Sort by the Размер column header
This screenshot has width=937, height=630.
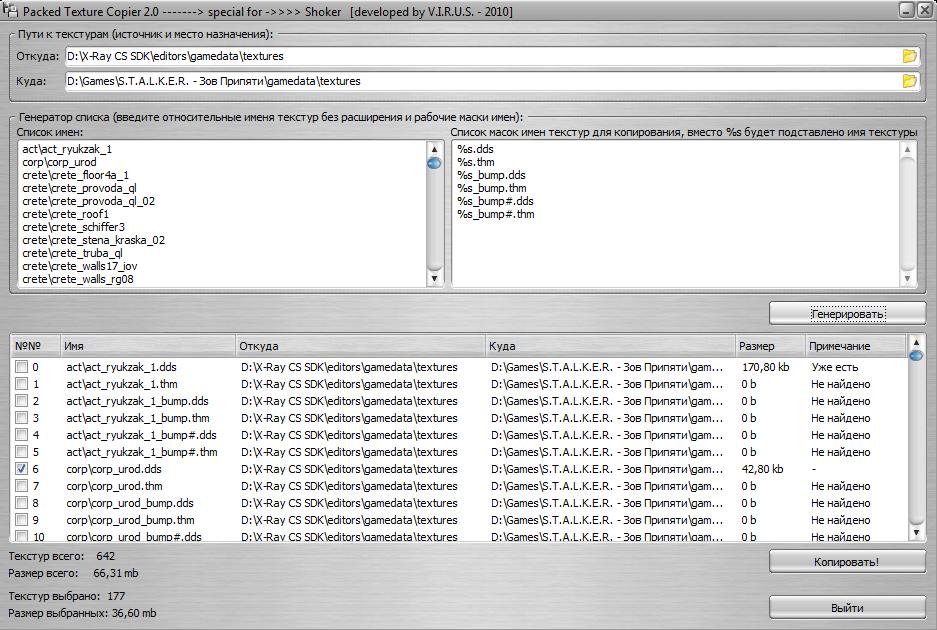point(768,346)
